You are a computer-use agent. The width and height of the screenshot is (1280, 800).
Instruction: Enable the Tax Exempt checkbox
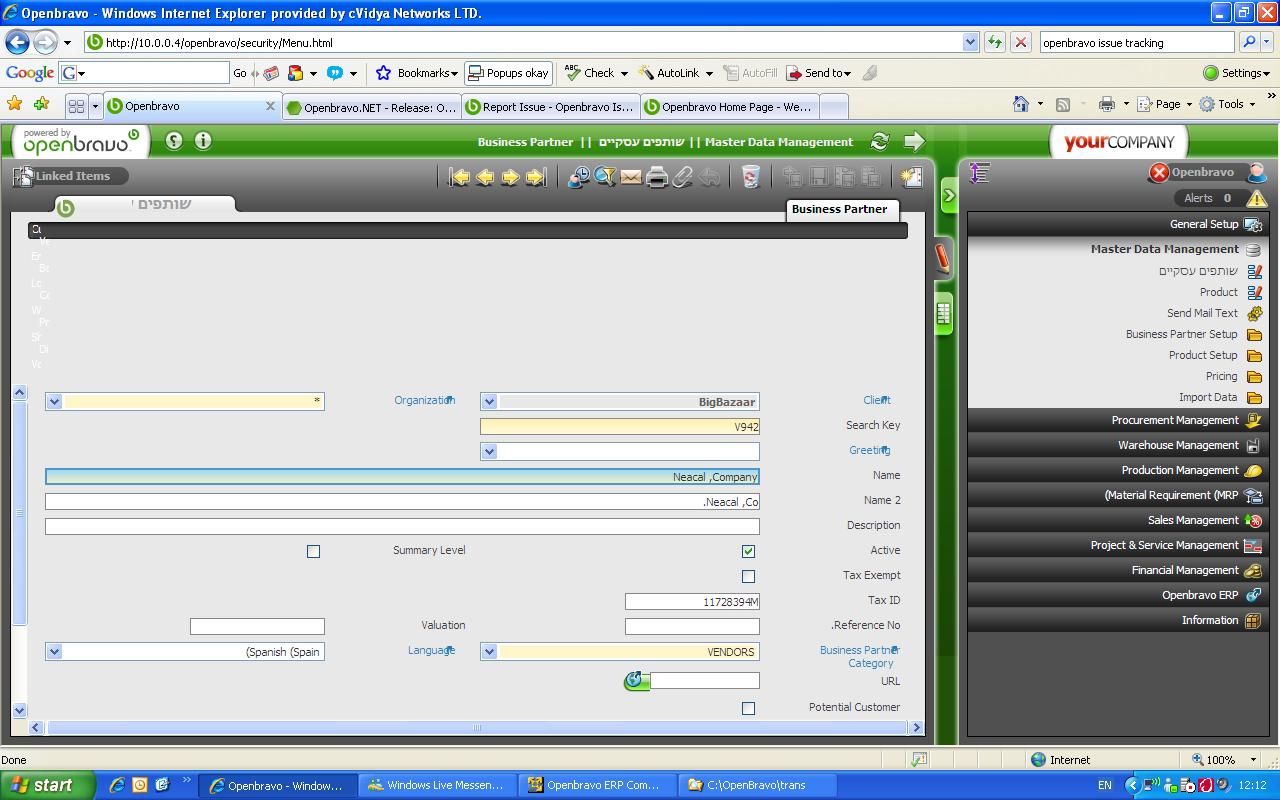748,576
